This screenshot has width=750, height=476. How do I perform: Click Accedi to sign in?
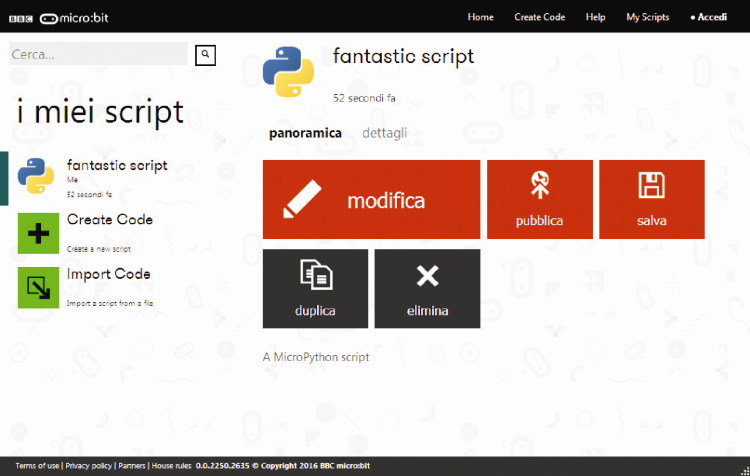pos(709,17)
